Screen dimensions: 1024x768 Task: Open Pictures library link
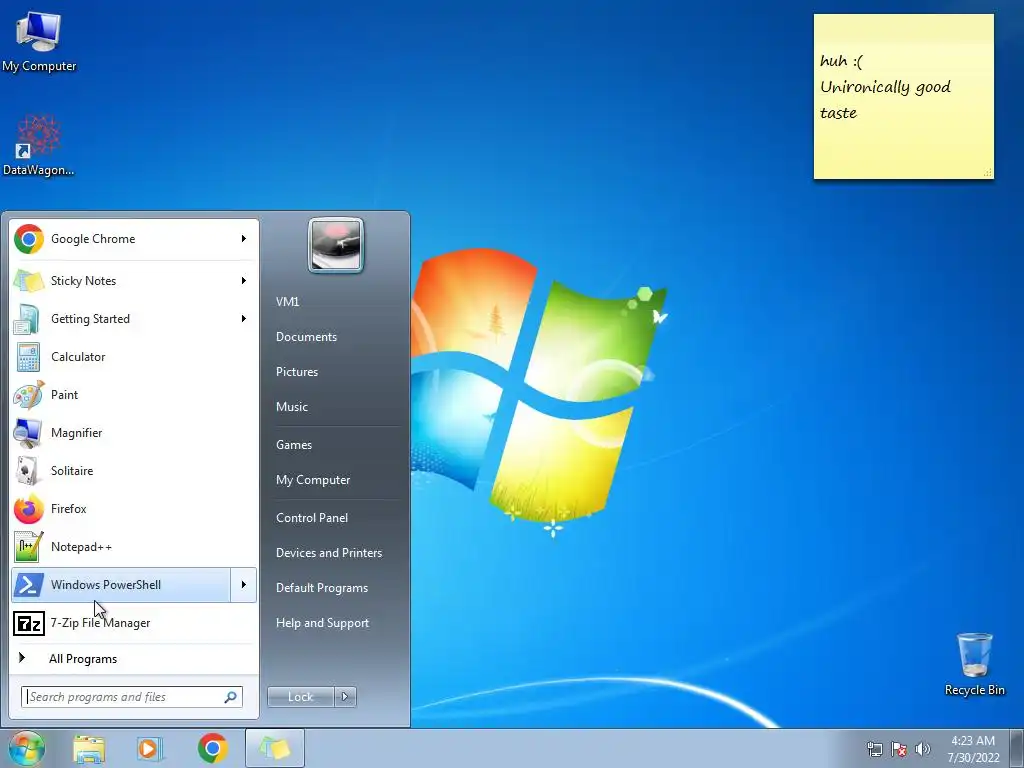click(x=296, y=372)
